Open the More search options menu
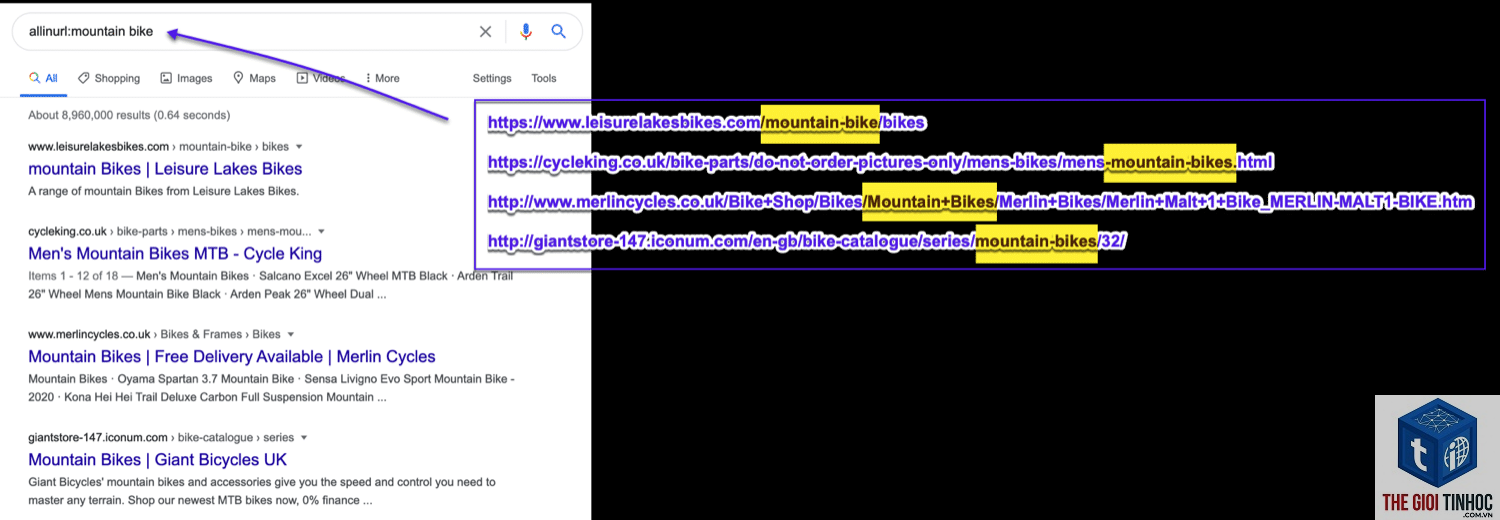1500x520 pixels. (x=382, y=78)
